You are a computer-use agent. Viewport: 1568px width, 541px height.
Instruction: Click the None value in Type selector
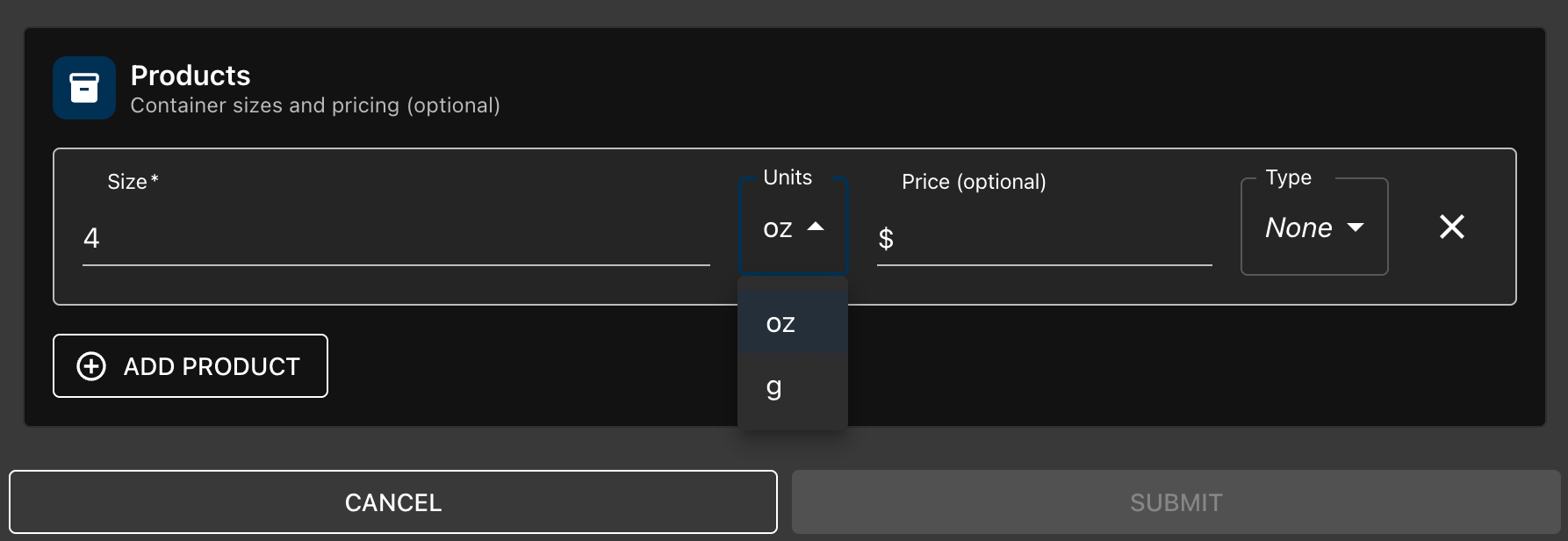1298,227
